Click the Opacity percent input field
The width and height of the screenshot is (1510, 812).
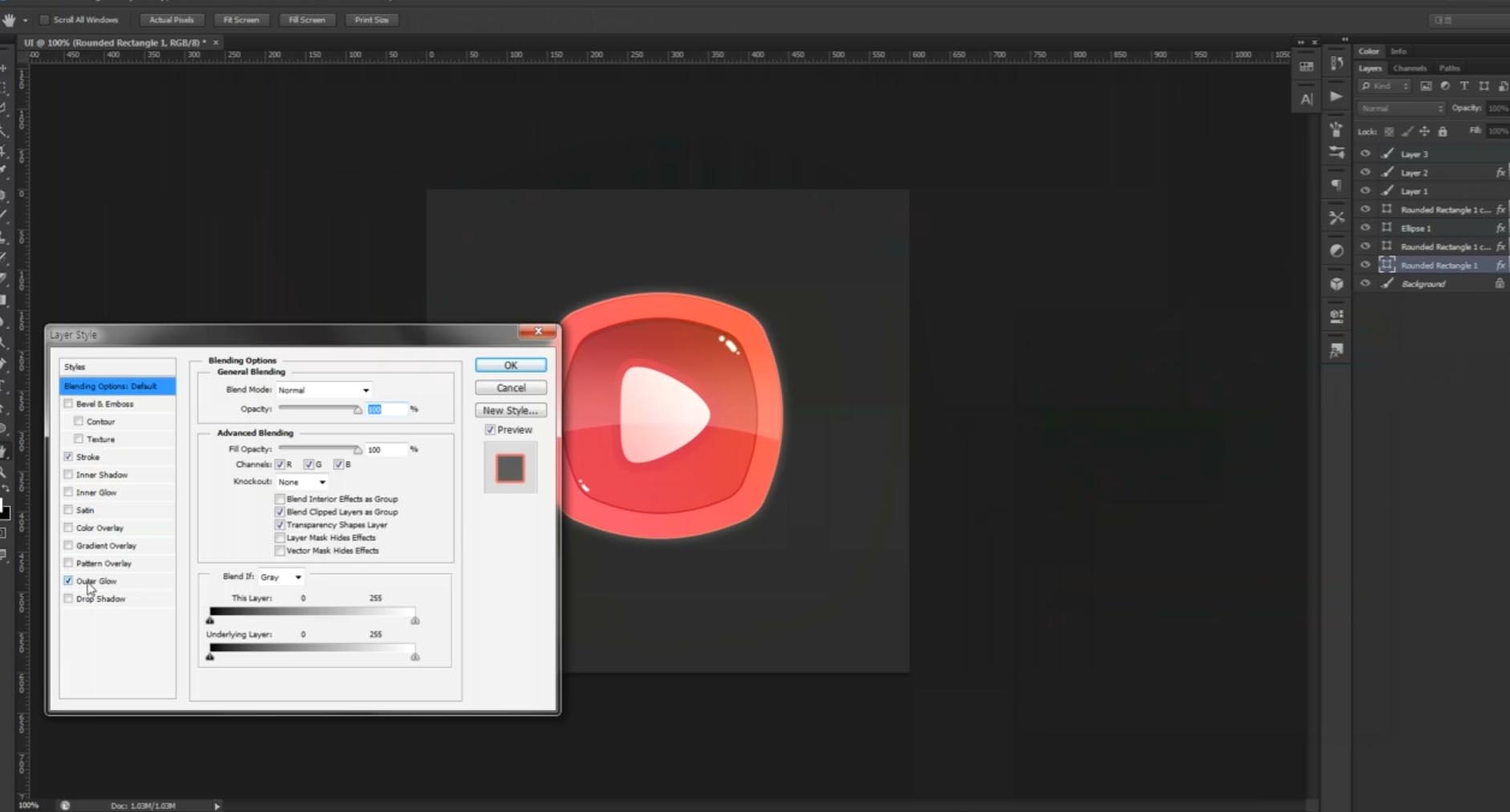[387, 410]
